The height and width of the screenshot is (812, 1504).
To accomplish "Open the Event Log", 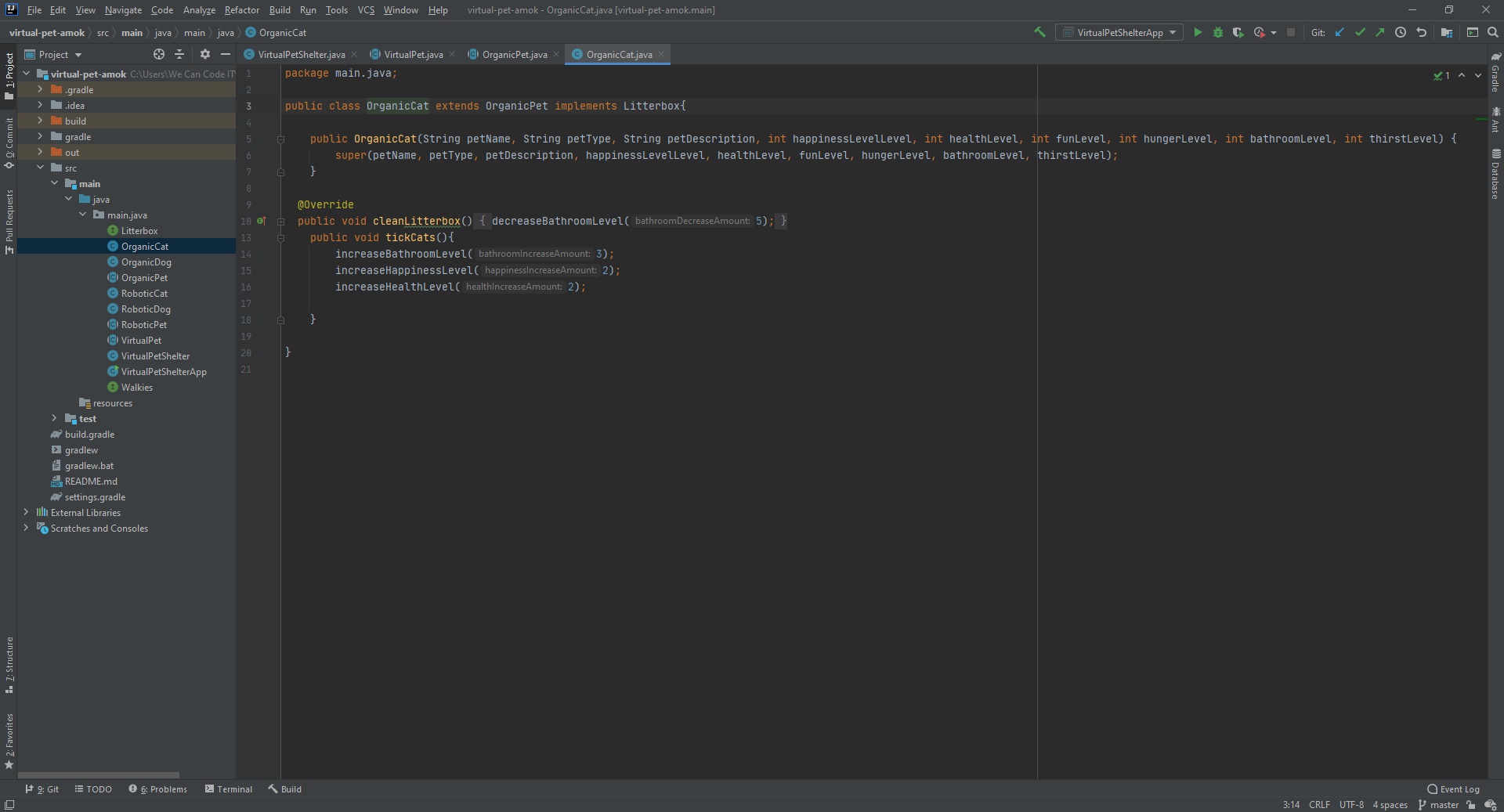I will pyautogui.click(x=1453, y=789).
